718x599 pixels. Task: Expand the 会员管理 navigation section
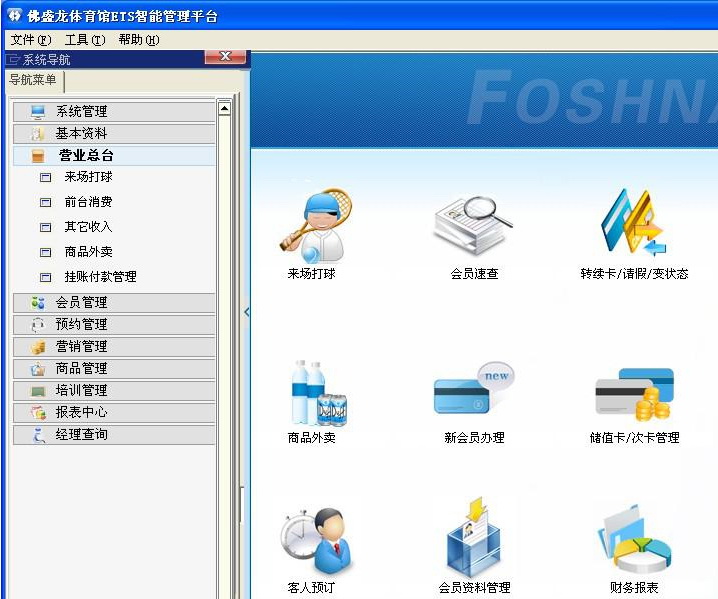(x=114, y=303)
